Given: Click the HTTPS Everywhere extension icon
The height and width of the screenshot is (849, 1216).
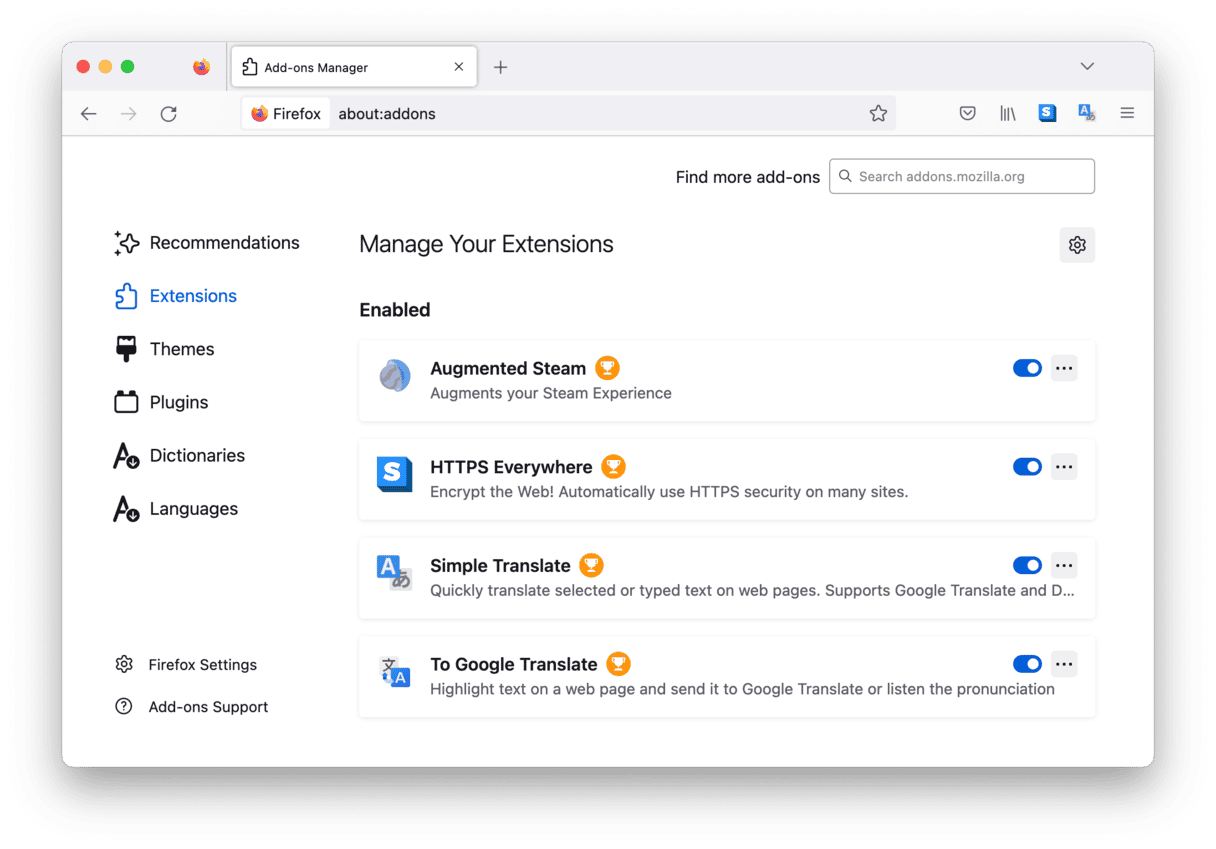Looking at the screenshot, I should (395, 474).
